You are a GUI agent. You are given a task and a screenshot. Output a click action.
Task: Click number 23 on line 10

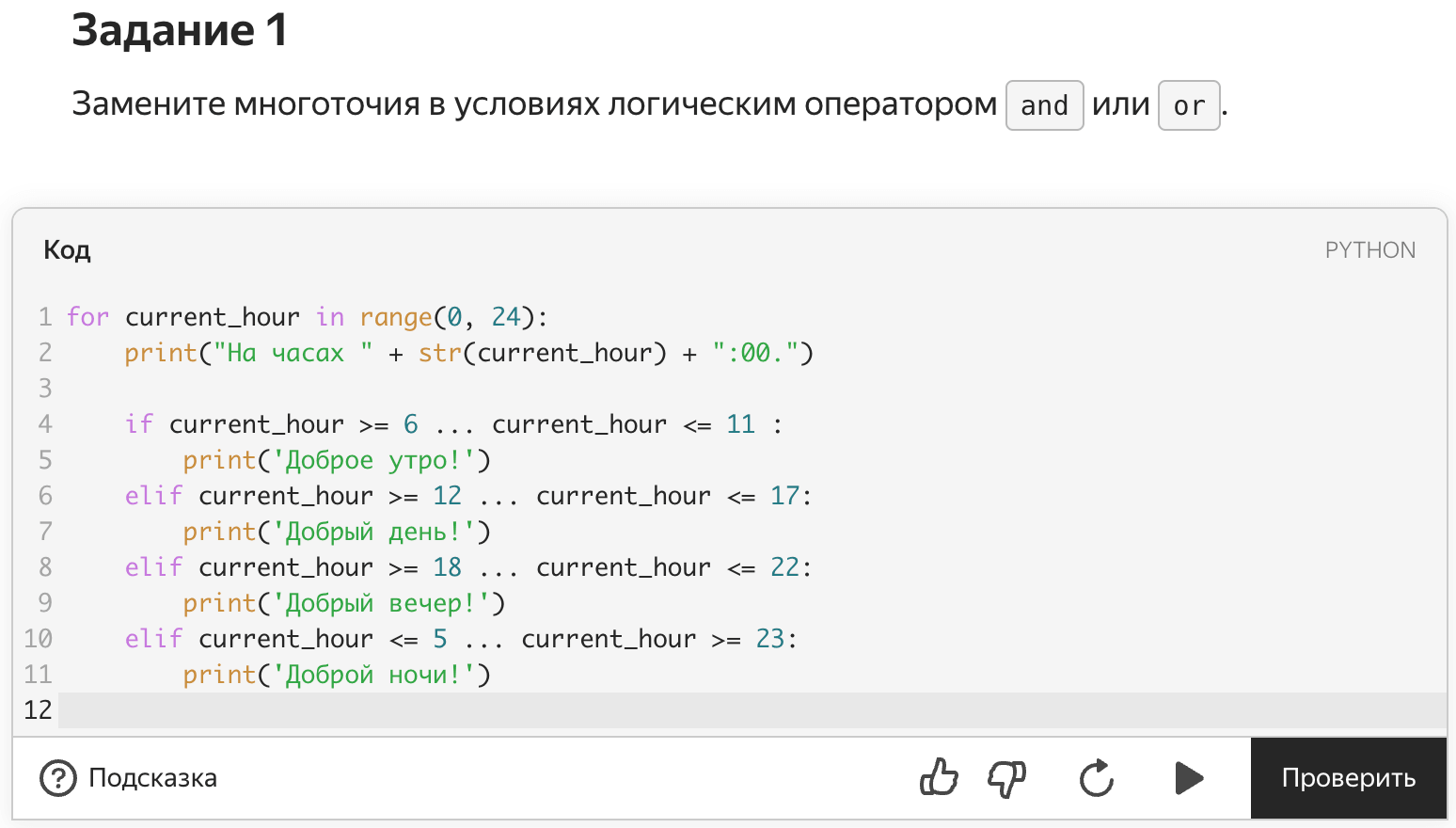click(769, 639)
